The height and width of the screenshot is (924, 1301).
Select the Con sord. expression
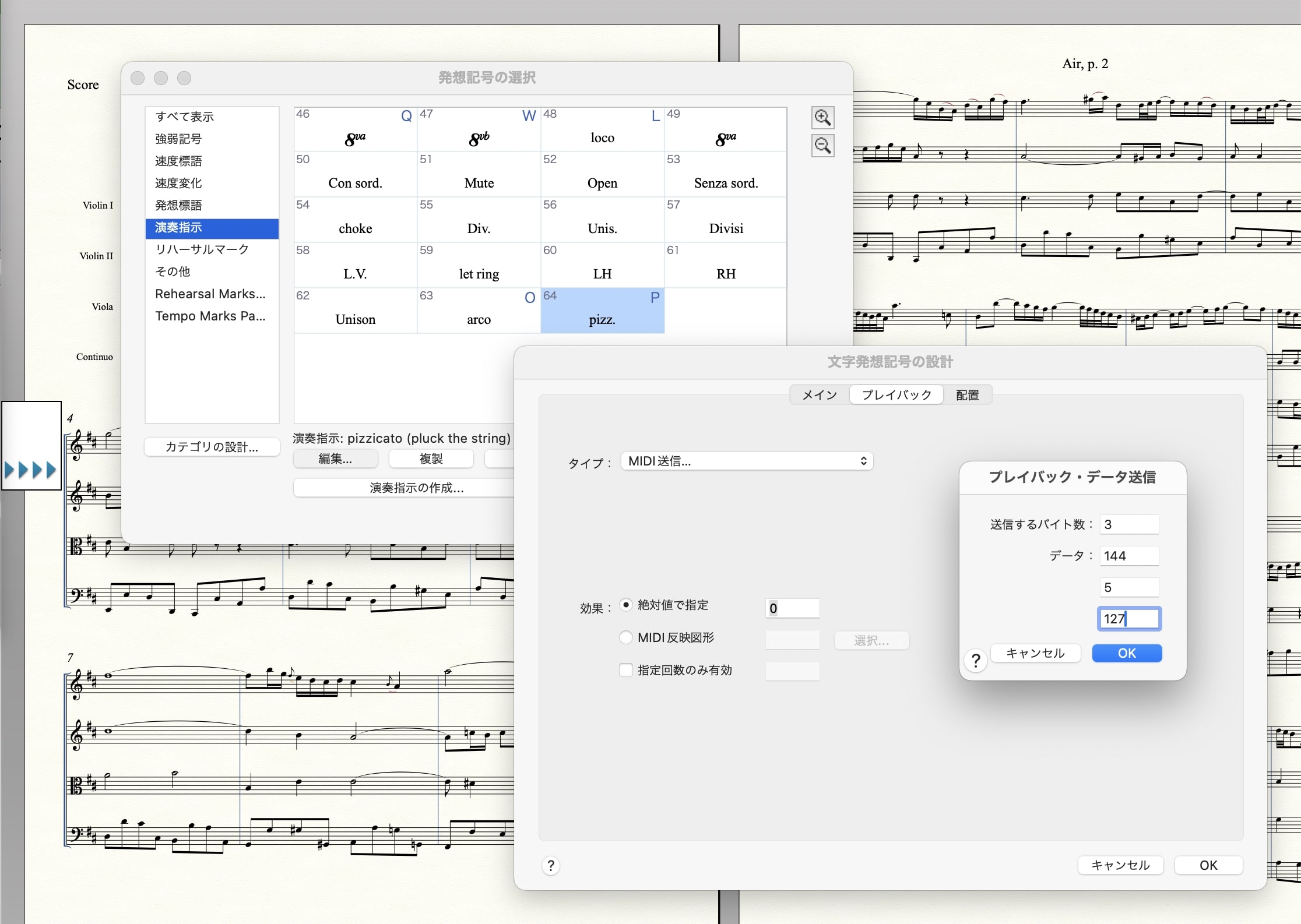pos(355,174)
